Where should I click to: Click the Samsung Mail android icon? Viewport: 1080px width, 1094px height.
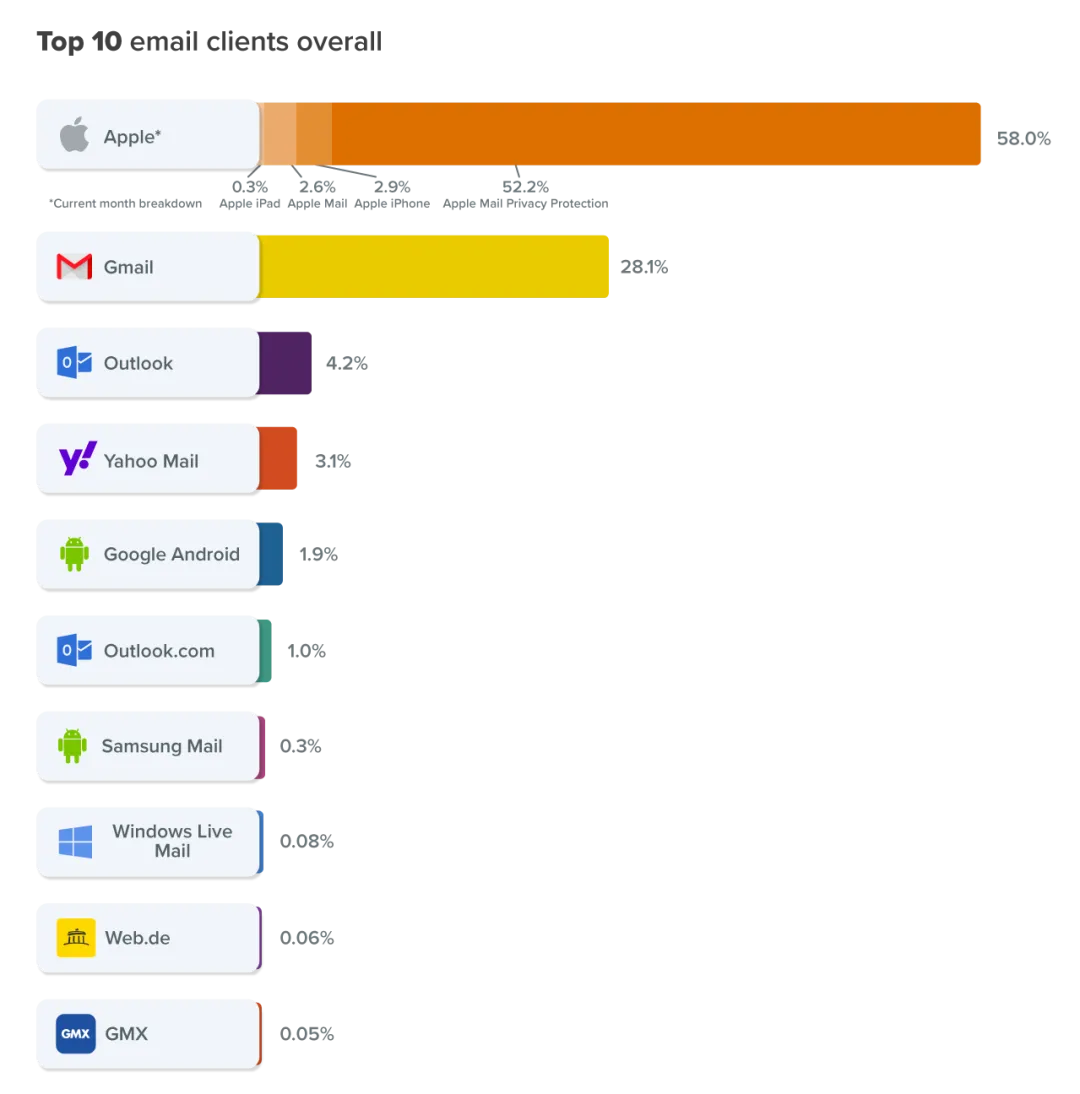pyautogui.click(x=73, y=746)
